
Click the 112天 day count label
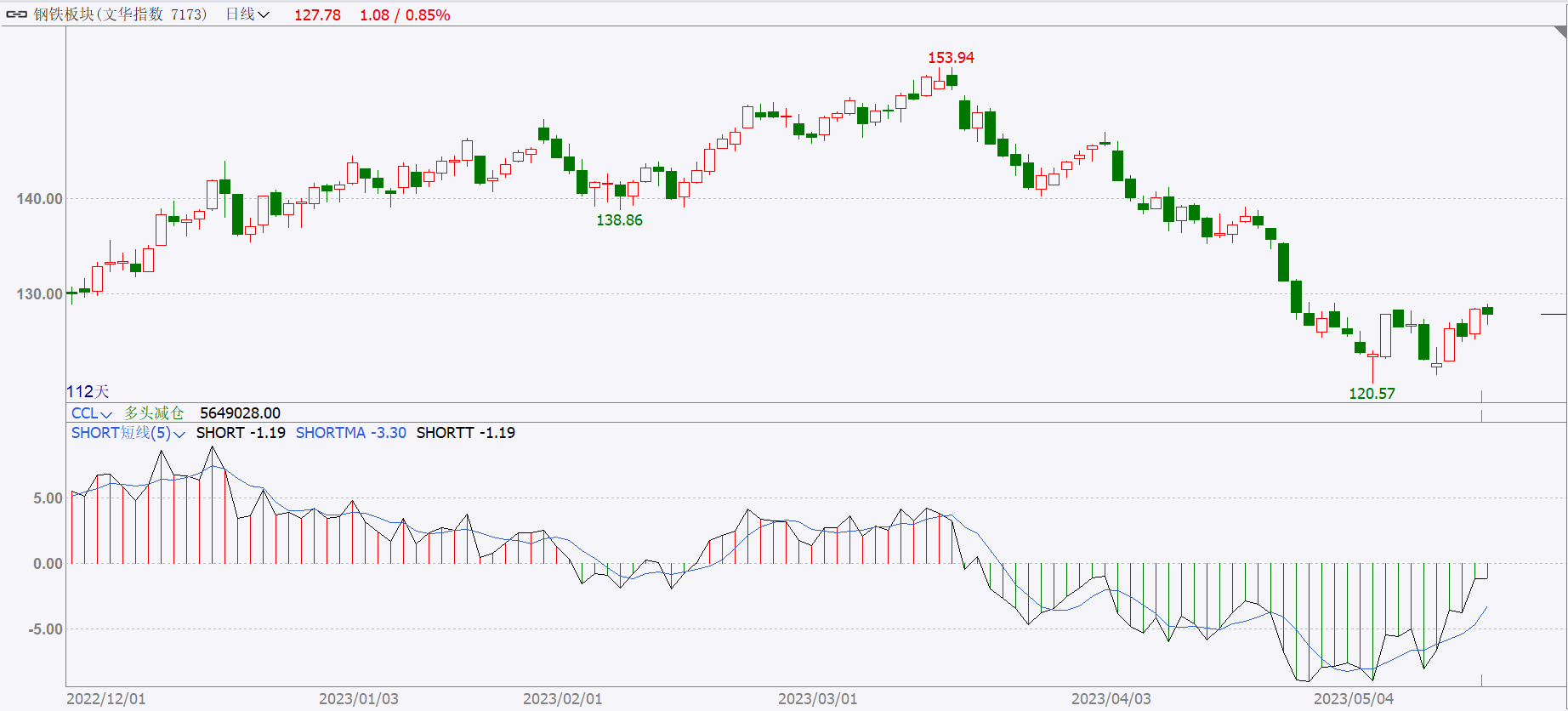click(88, 391)
